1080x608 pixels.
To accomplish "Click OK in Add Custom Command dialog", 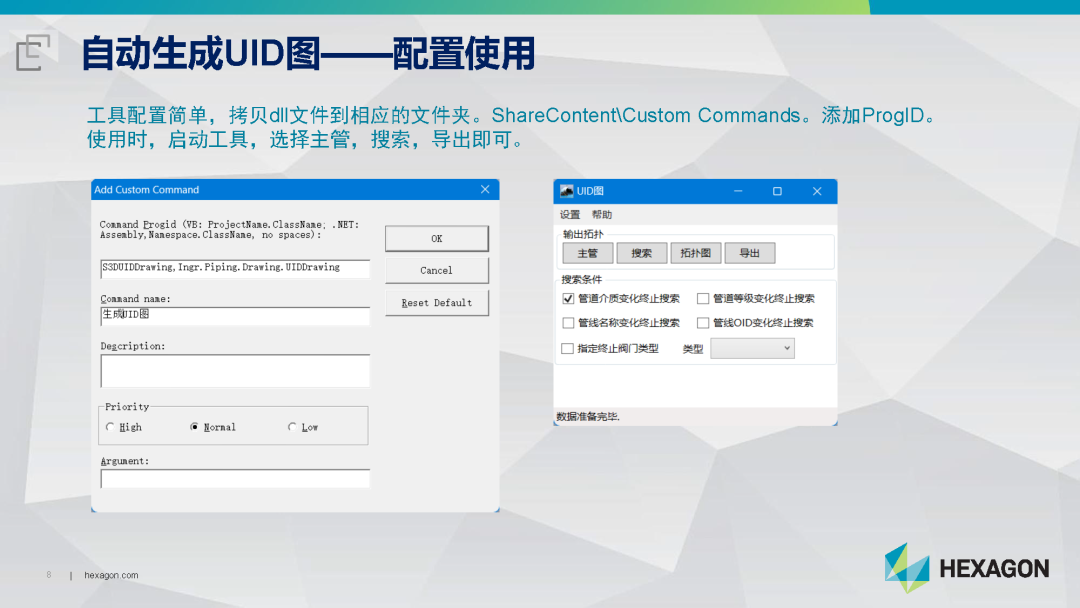I will 437,238.
